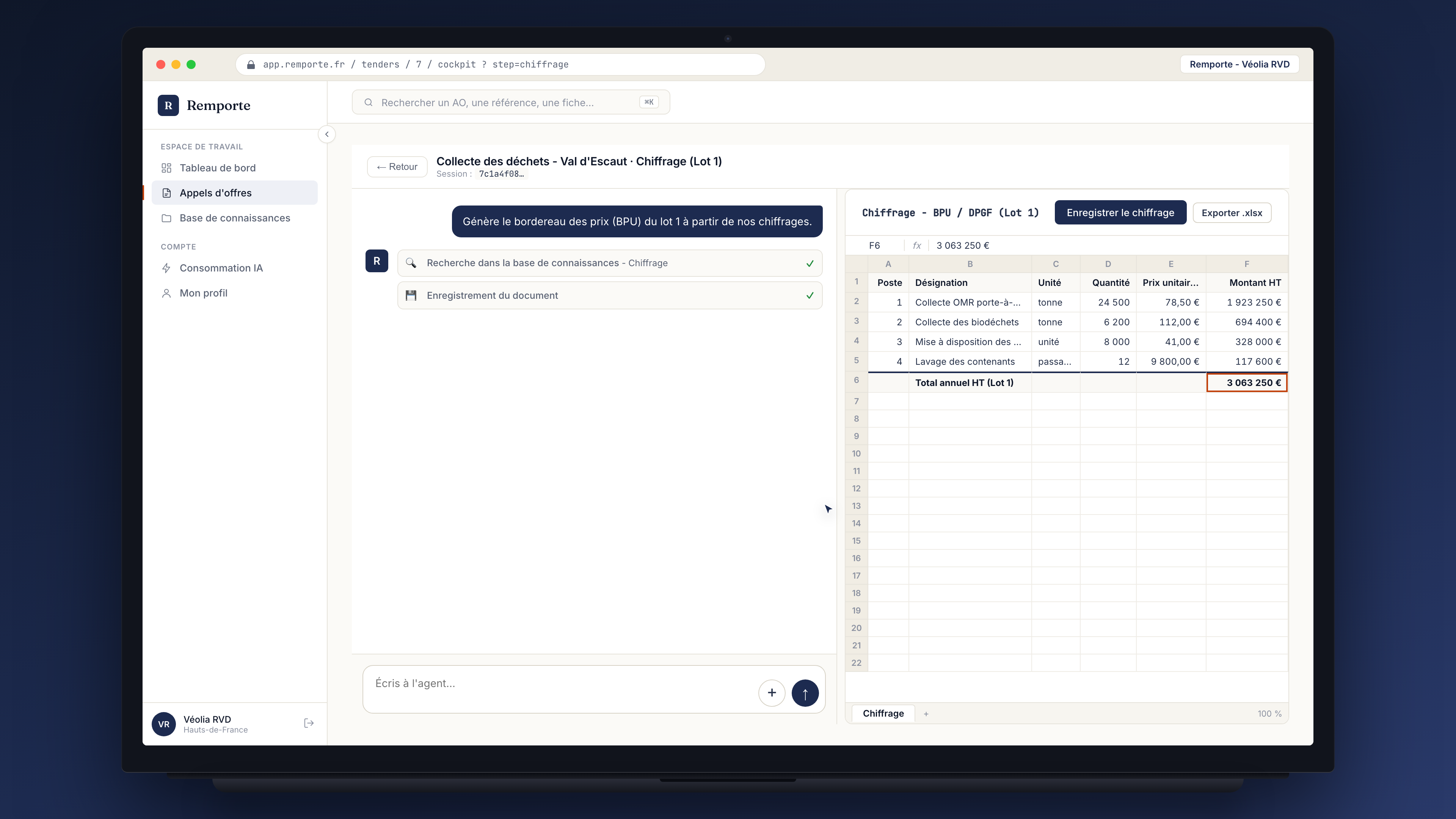Viewport: 1456px width, 819px height.
Task: Click the Remporte R logo icon
Action: [168, 106]
